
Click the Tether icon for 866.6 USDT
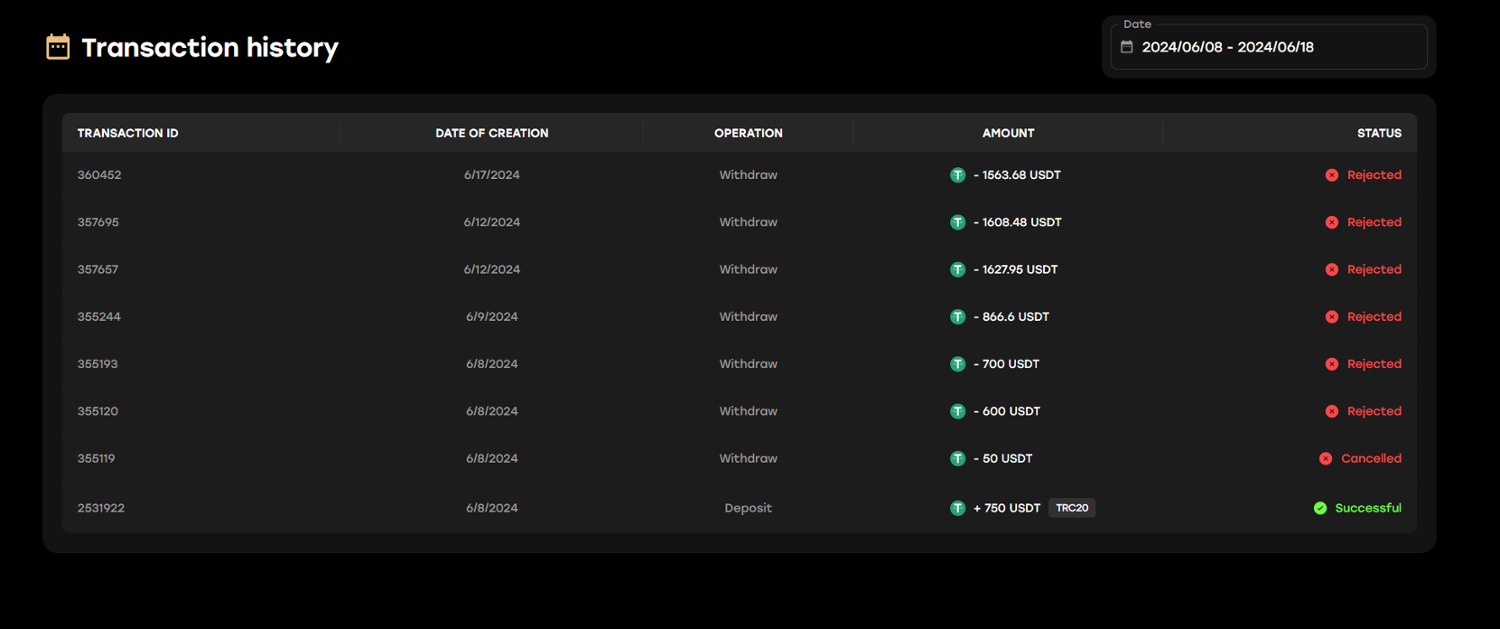(x=957, y=317)
